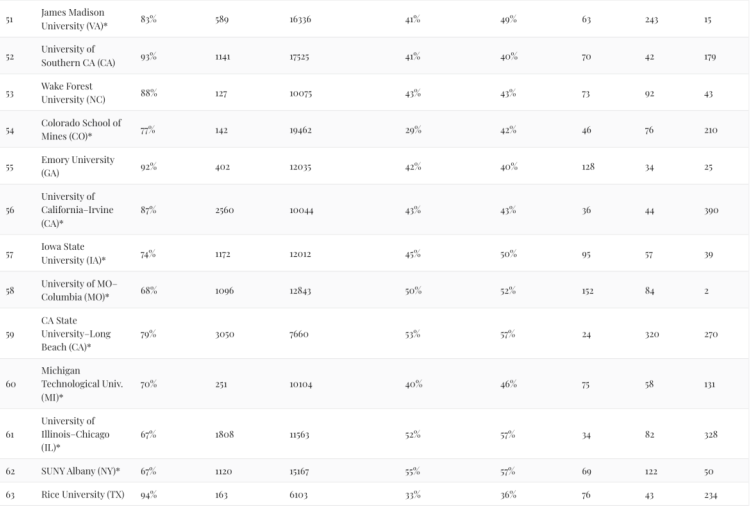750x506 pixels.
Task: Select University of Illinois–Chicago name
Action: (75, 434)
